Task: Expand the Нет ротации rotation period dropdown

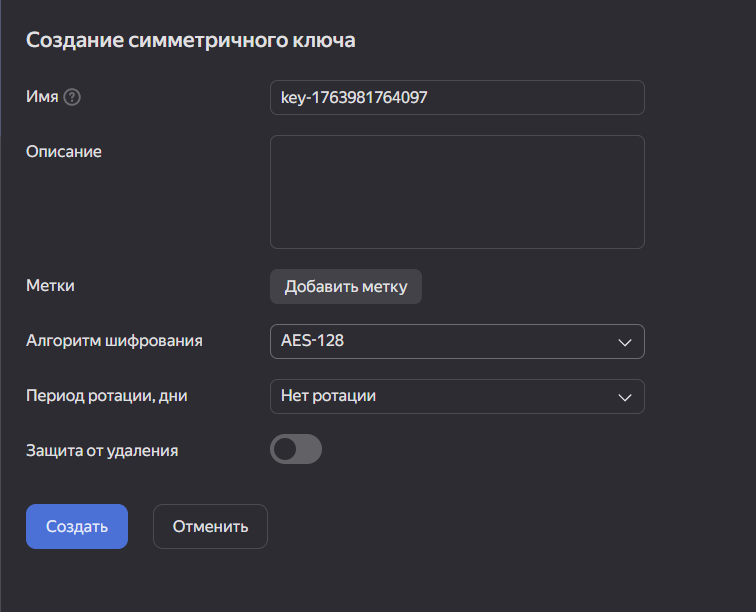Action: point(456,396)
